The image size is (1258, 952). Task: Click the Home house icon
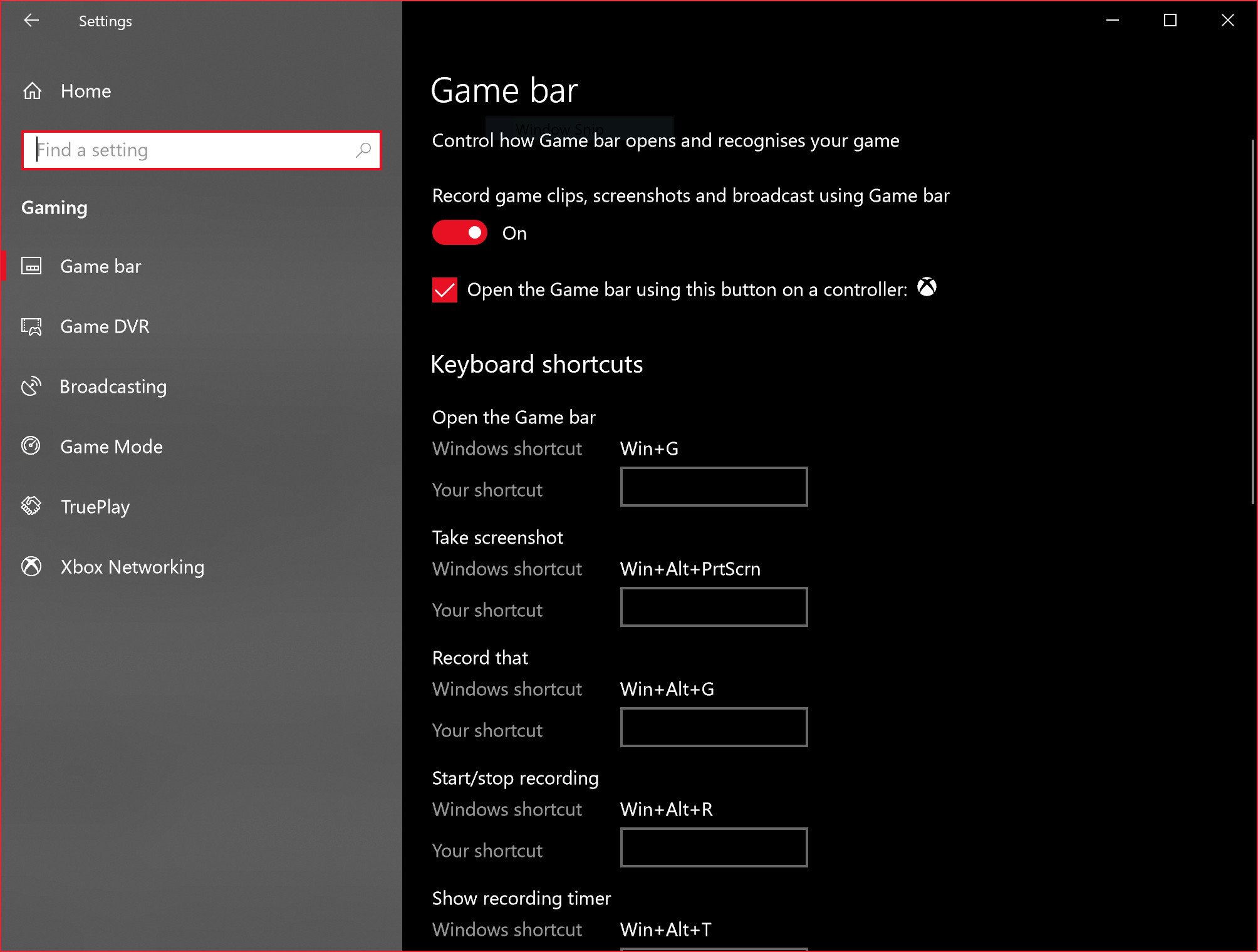(31, 91)
